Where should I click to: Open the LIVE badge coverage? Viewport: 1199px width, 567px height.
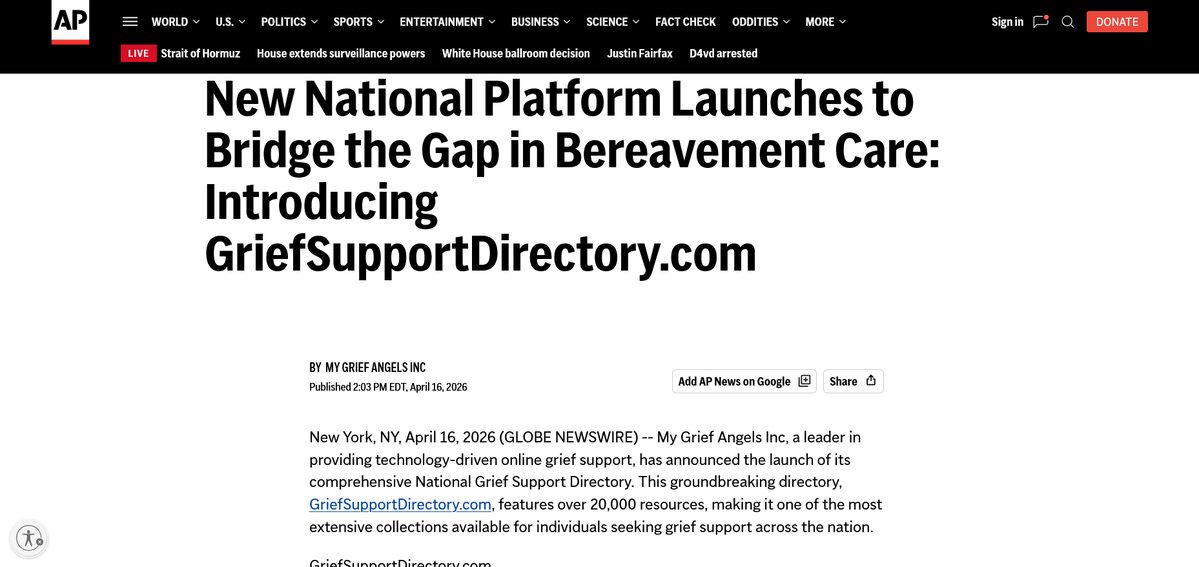(138, 54)
